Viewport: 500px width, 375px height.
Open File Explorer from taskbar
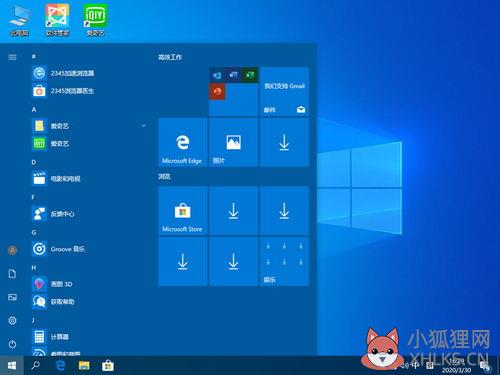coord(84,366)
